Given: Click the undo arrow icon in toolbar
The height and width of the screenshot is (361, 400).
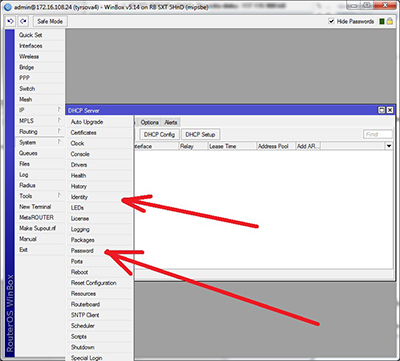Looking at the screenshot, I should (11, 21).
